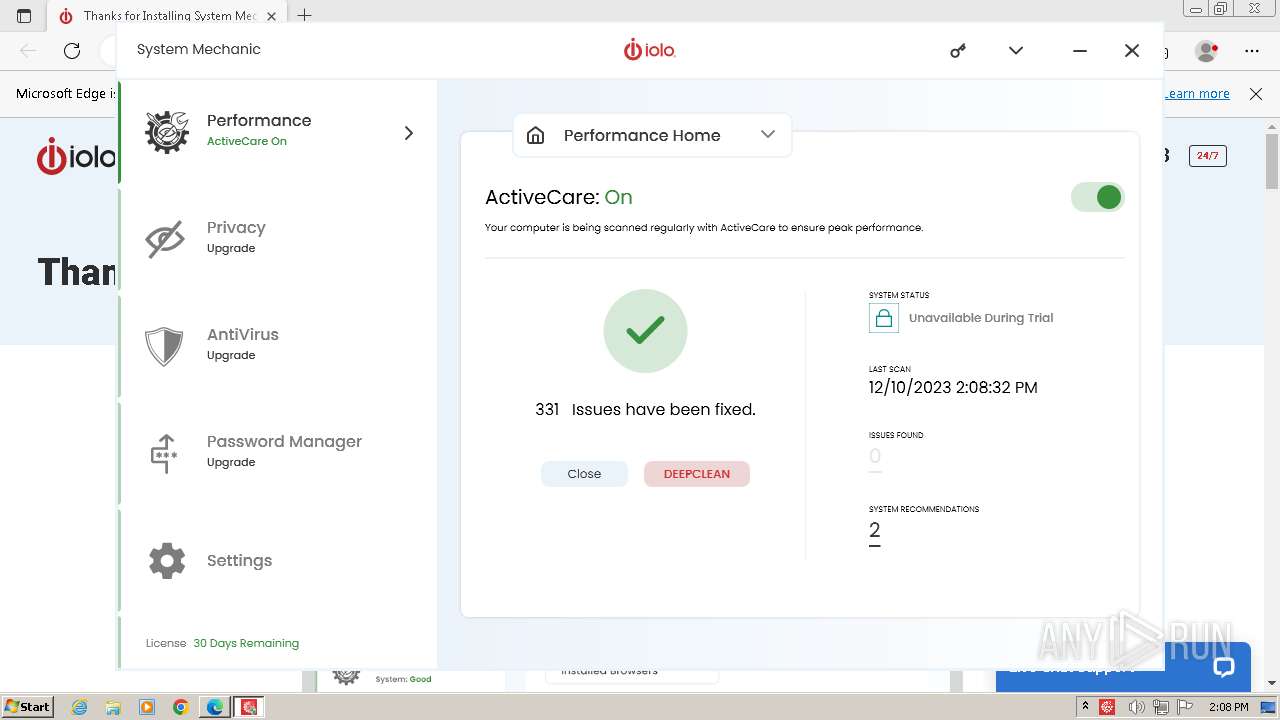
Task: Expand the Performance submenu arrow
Action: click(x=408, y=133)
